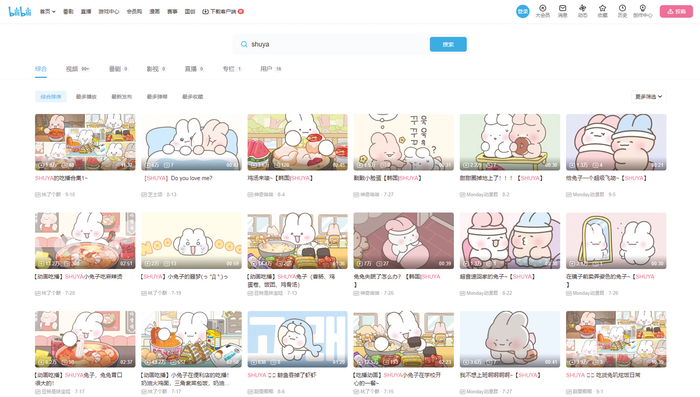The width and height of the screenshot is (700, 397).
Task: Click the 下载客户端 download icon link
Action: 223,12
